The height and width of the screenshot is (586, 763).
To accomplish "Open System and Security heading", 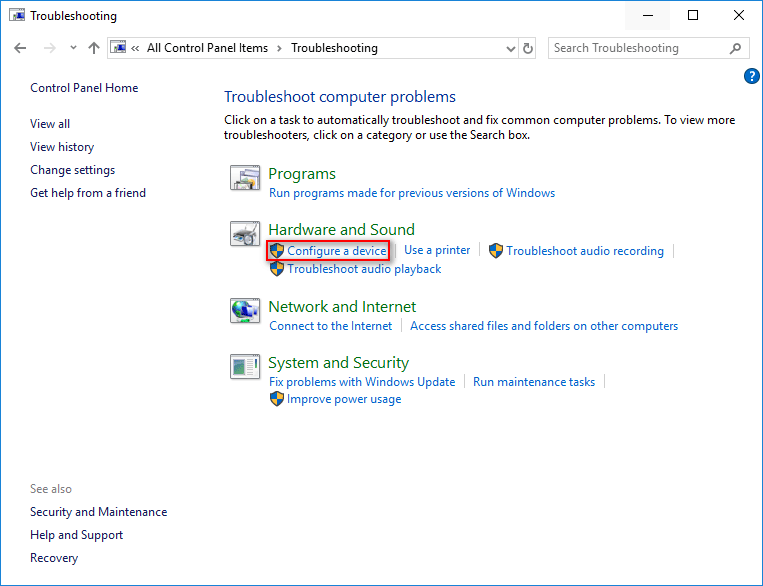I will [x=339, y=363].
